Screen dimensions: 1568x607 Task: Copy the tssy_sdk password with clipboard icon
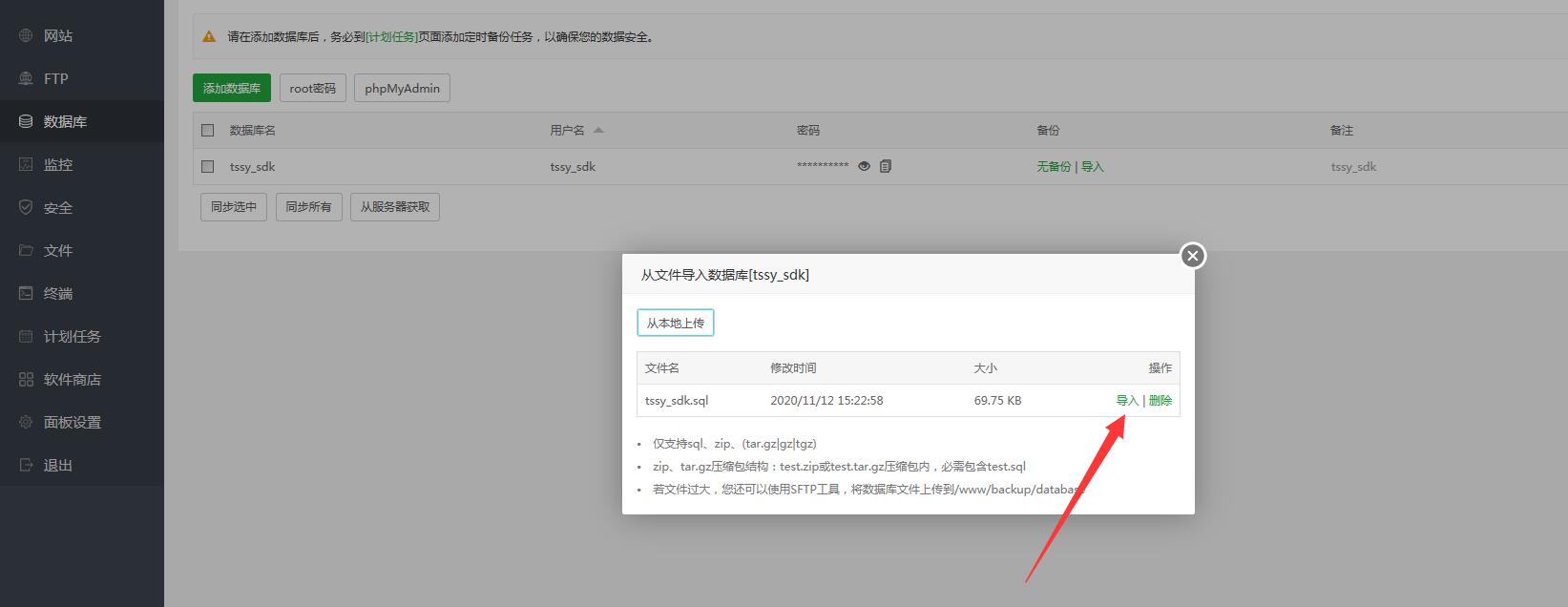(886, 166)
